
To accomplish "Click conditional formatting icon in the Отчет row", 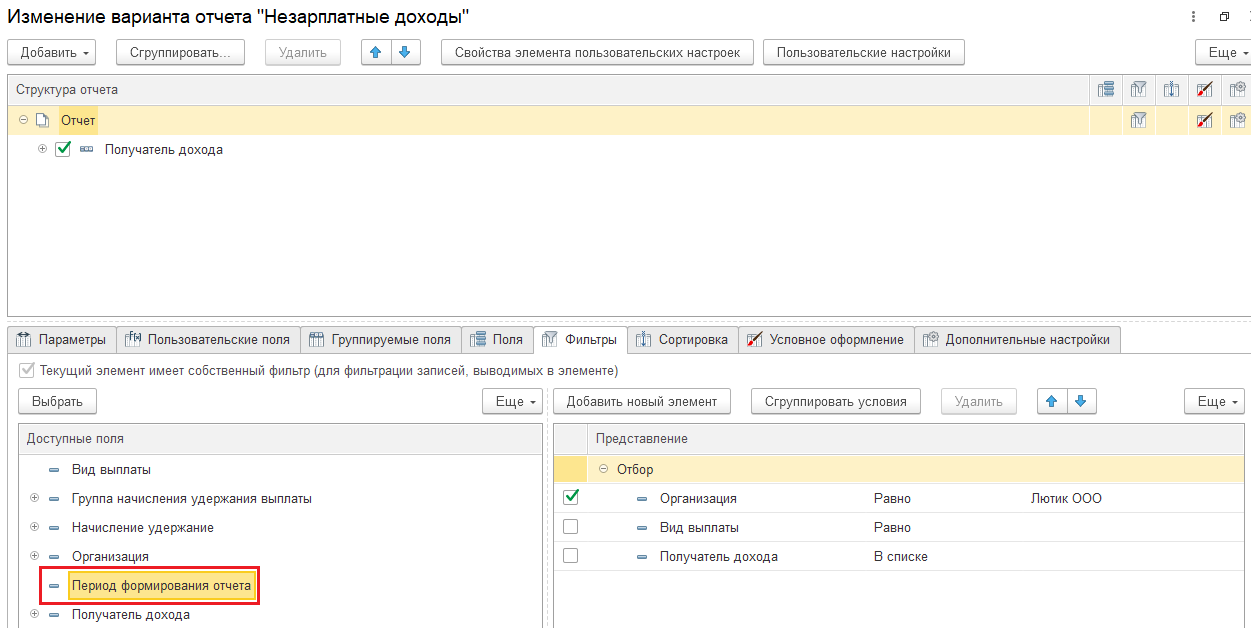I will point(1204,120).
